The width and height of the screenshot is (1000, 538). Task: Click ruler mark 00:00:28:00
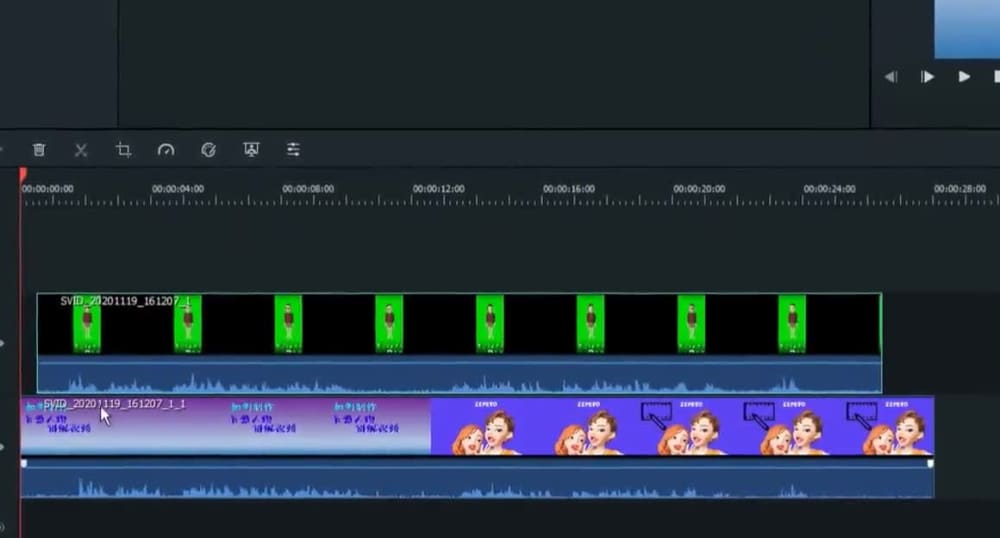960,189
